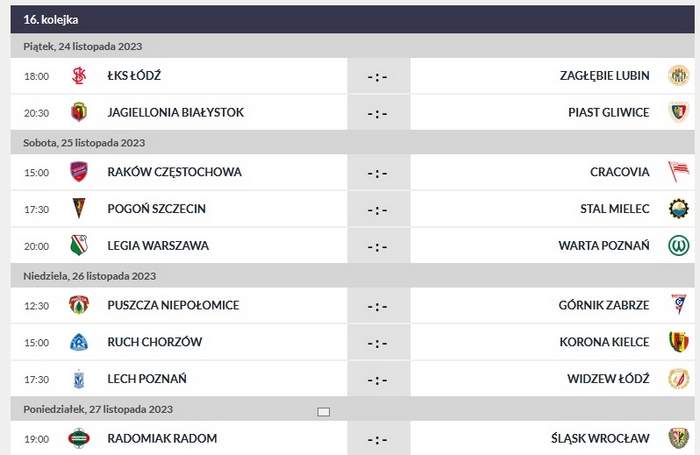Click the Jagiellonia Białystok club crest

click(x=79, y=112)
